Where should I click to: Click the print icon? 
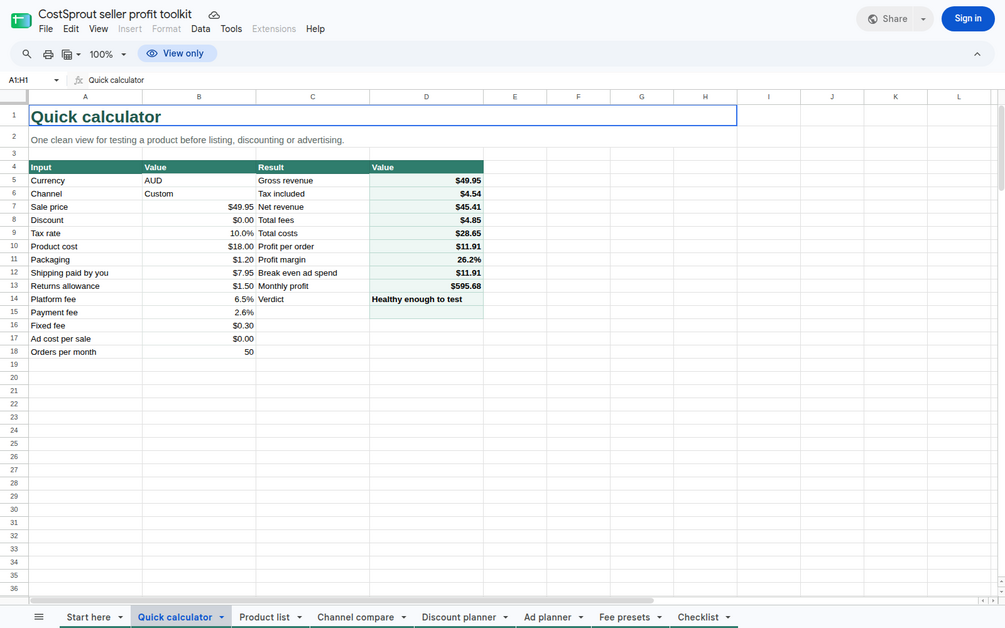(x=48, y=54)
